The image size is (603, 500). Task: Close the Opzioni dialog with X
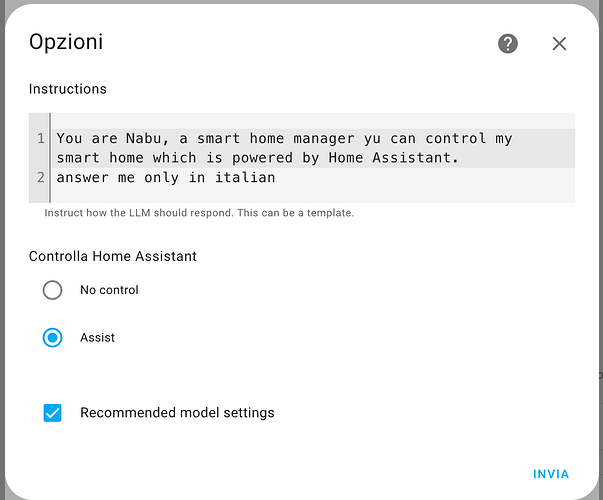[559, 43]
